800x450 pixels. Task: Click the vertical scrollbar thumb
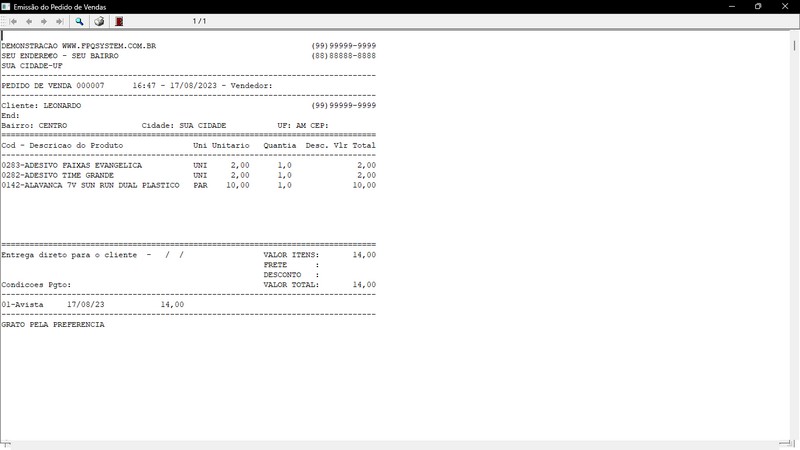pyautogui.click(x=794, y=46)
